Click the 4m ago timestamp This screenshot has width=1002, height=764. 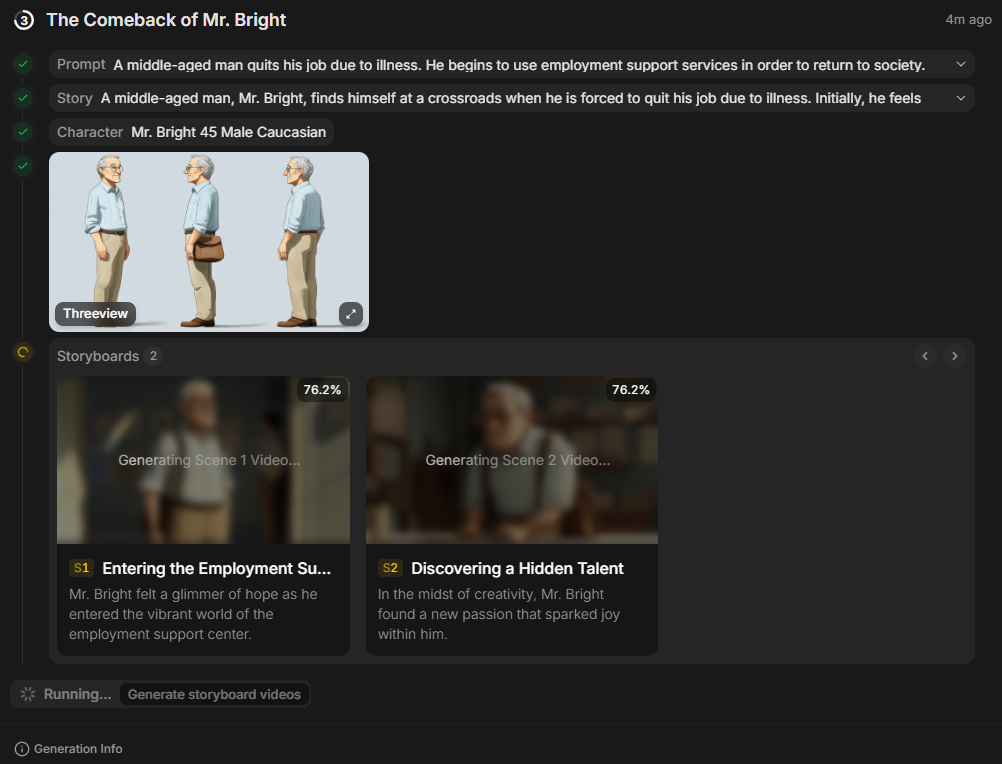coord(968,20)
